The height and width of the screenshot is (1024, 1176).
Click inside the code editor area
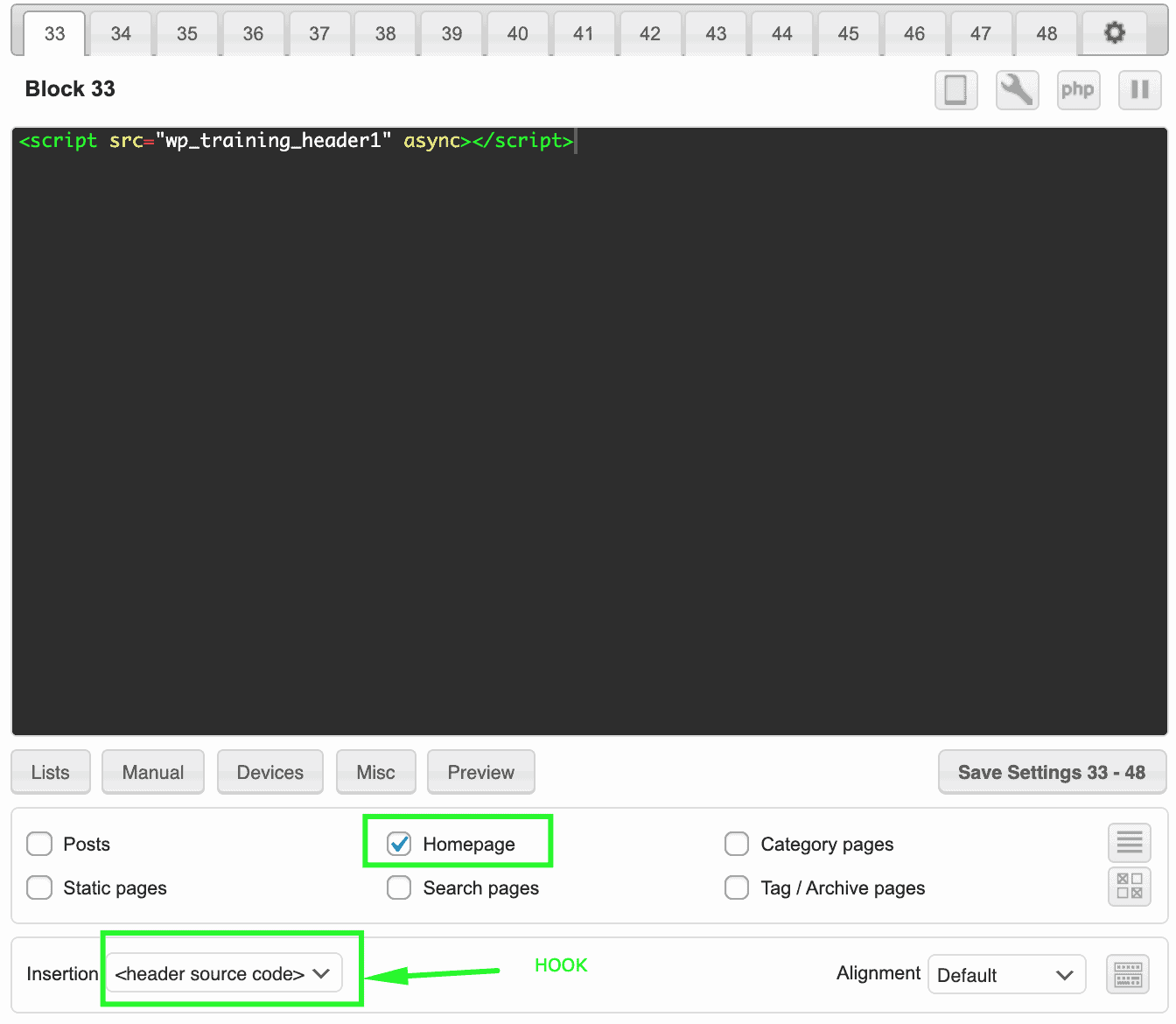pos(590,431)
